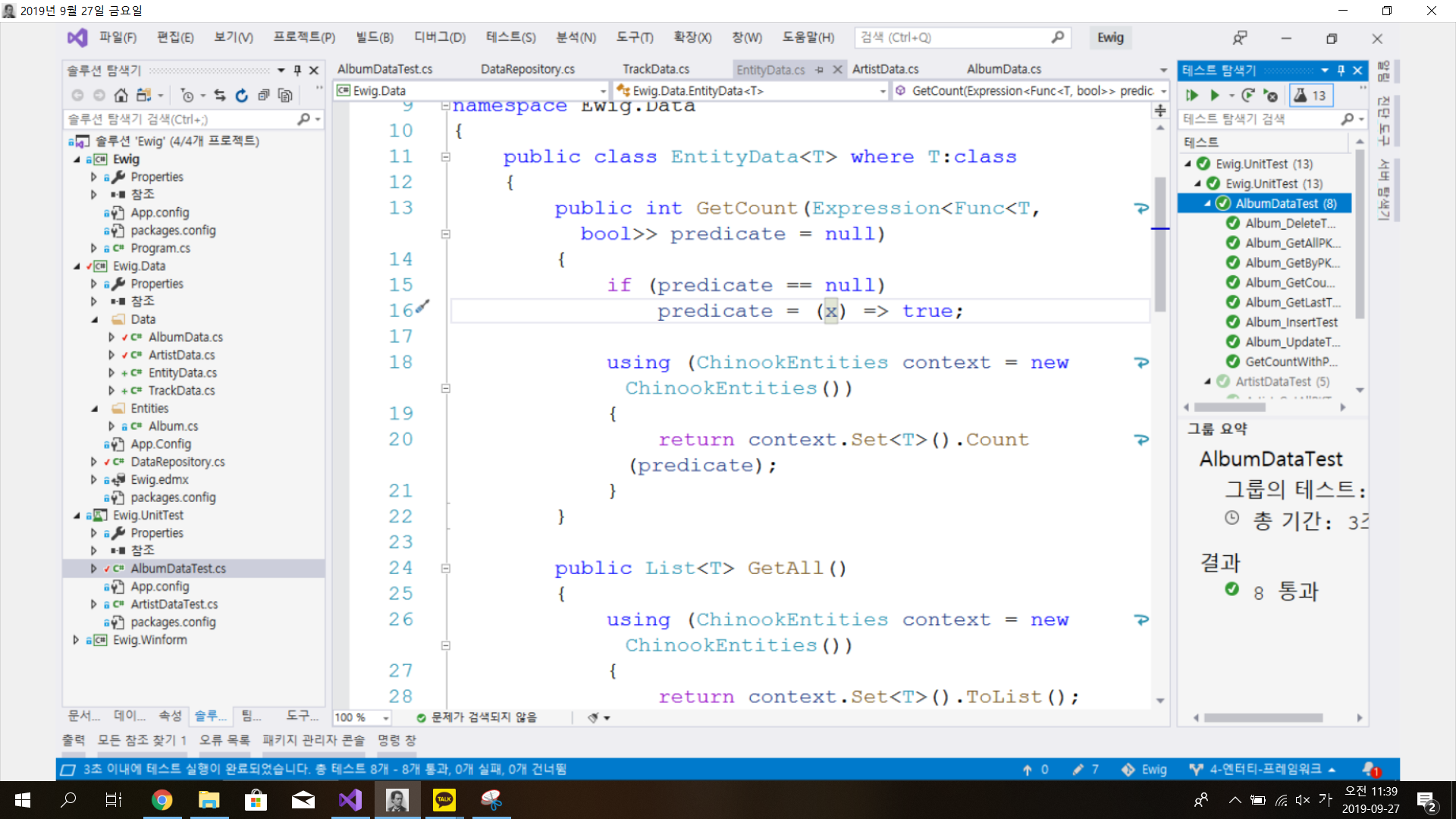
Task: Click the editor vertical scrollbar thumb
Action: [x=1159, y=243]
